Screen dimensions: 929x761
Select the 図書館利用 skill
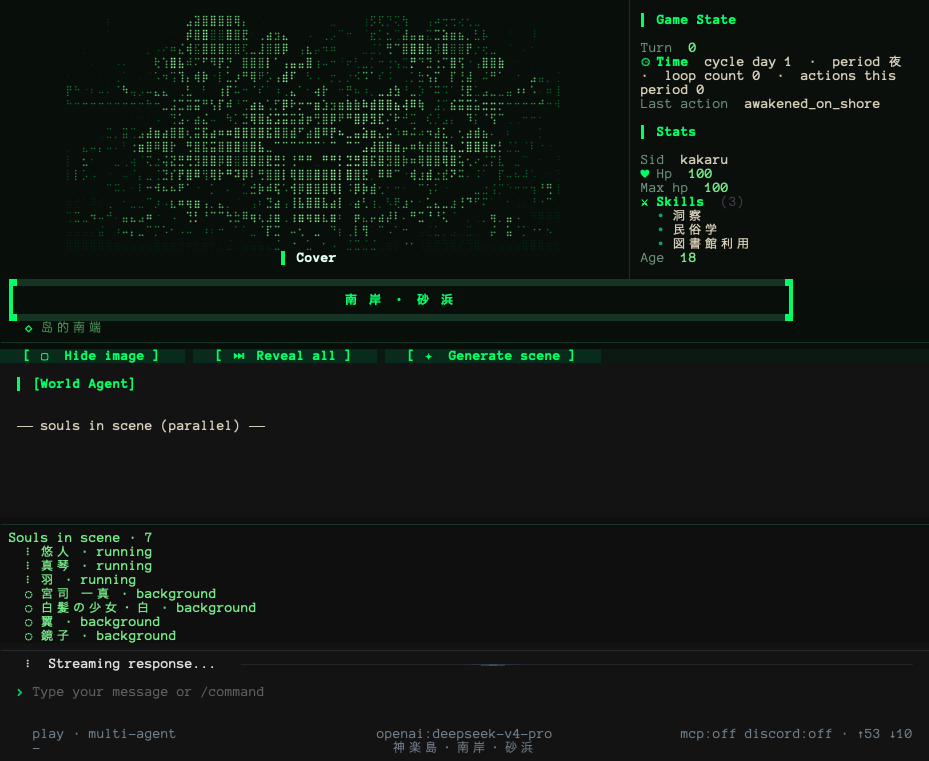(711, 244)
